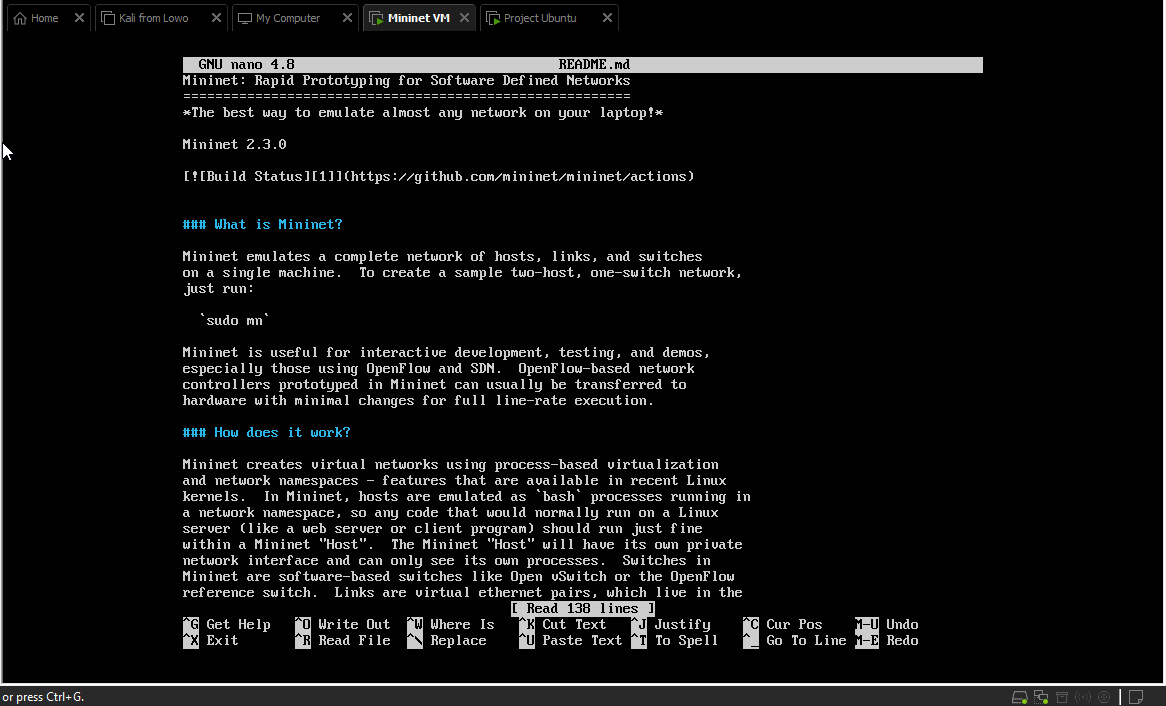The image size is (1166, 706).
Task: Click the sound card status icon
Action: [1083, 697]
